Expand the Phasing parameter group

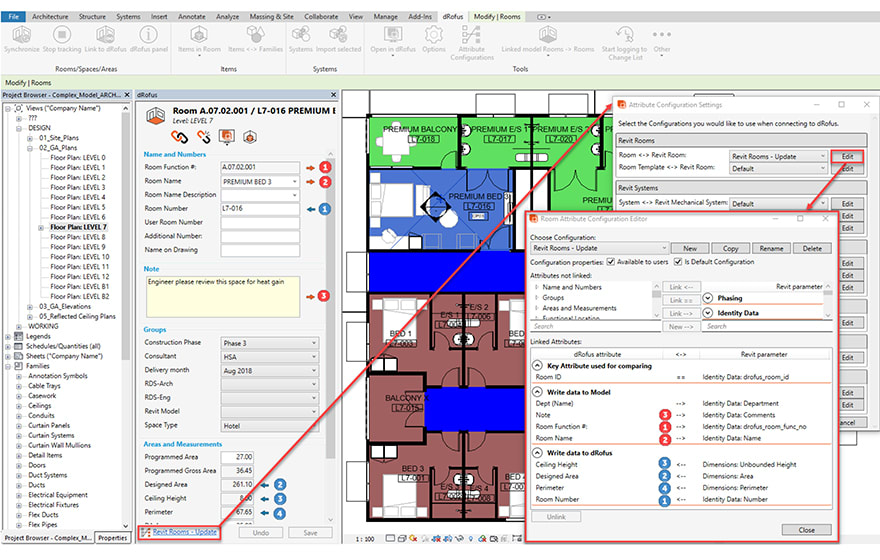(x=708, y=298)
